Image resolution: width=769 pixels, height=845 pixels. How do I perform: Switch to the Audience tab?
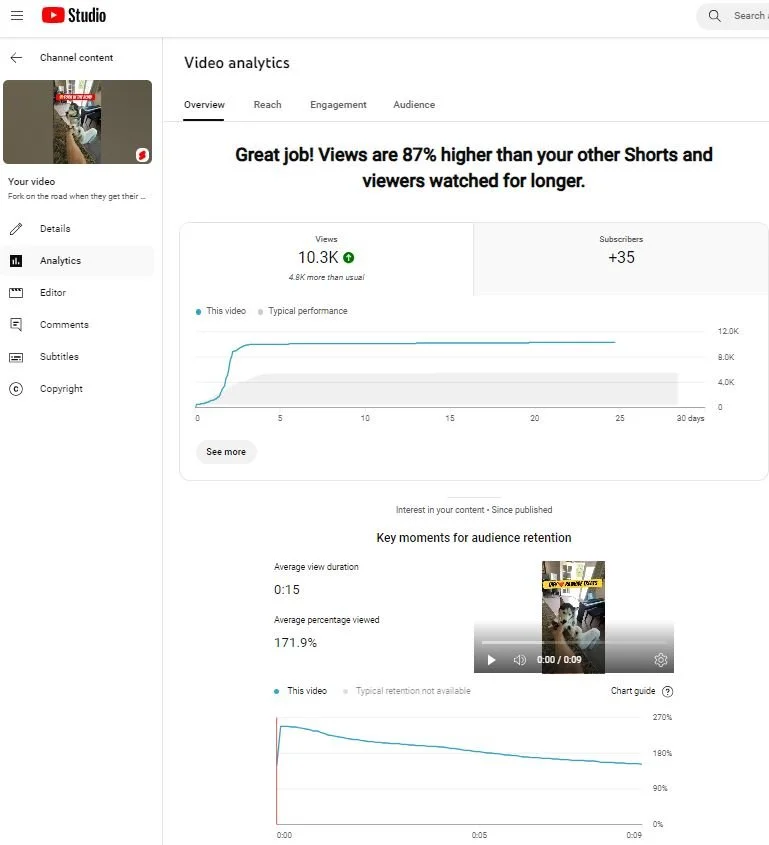point(414,105)
